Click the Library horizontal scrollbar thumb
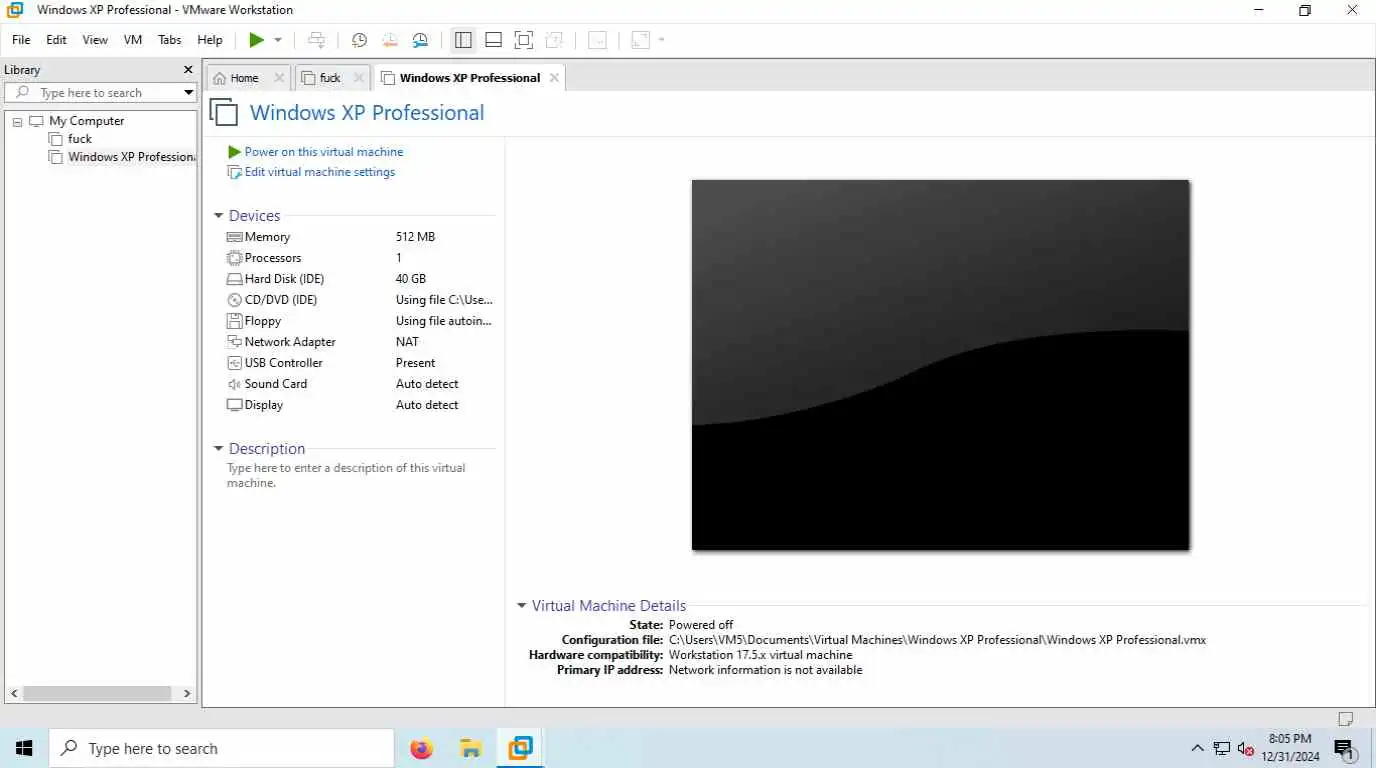 pyautogui.click(x=97, y=693)
